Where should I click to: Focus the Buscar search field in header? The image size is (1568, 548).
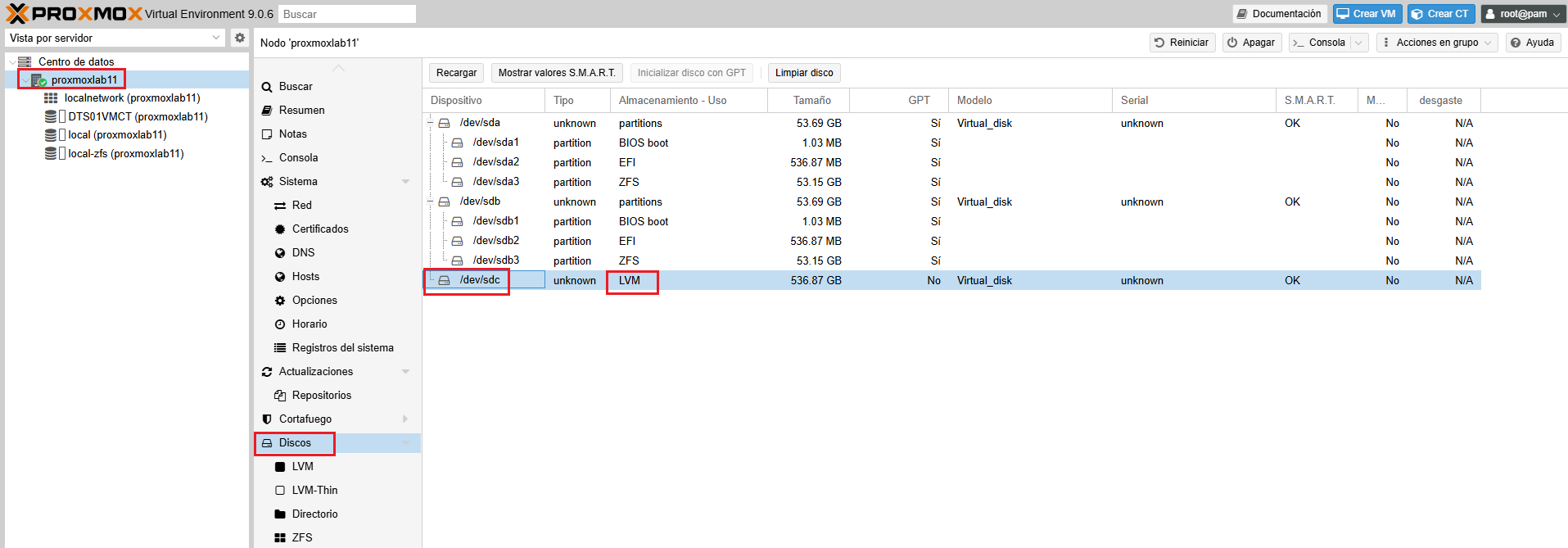pos(347,14)
